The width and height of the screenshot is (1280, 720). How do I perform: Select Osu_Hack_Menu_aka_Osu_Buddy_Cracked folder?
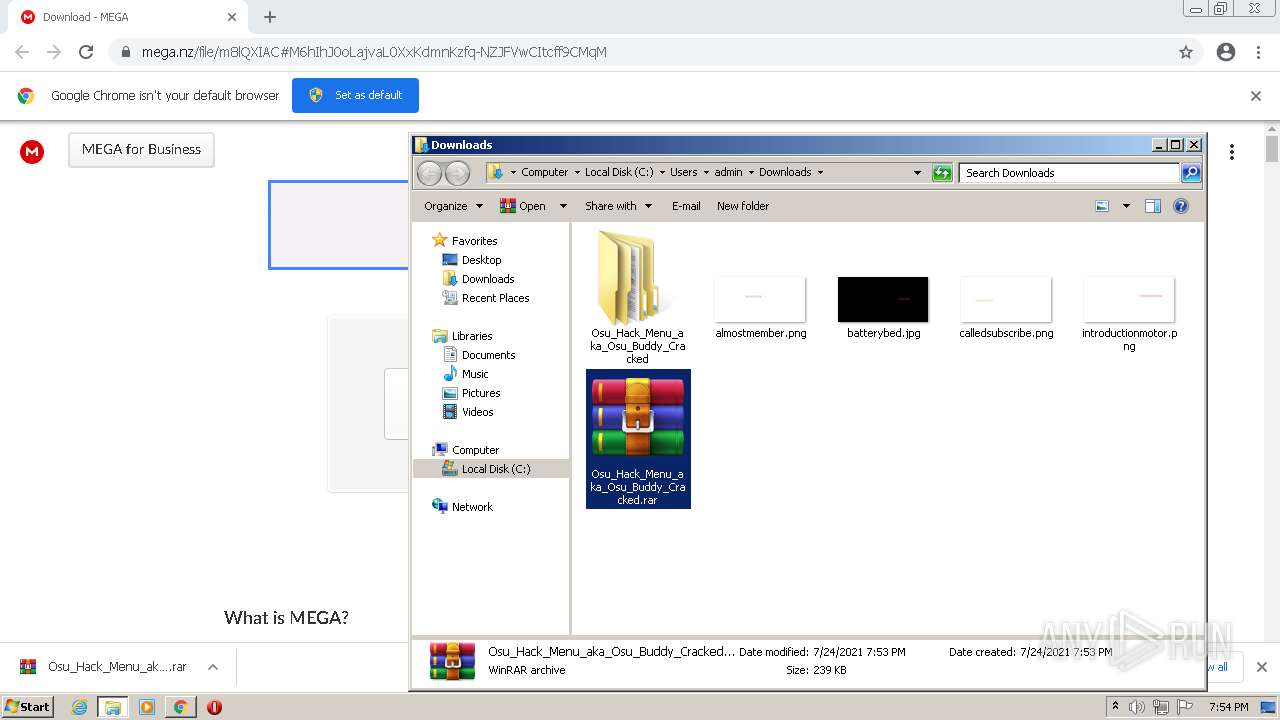coord(637,297)
